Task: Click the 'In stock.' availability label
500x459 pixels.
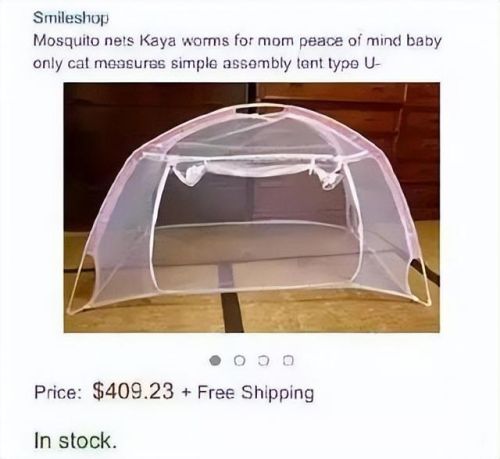Action: pyautogui.click(x=76, y=440)
